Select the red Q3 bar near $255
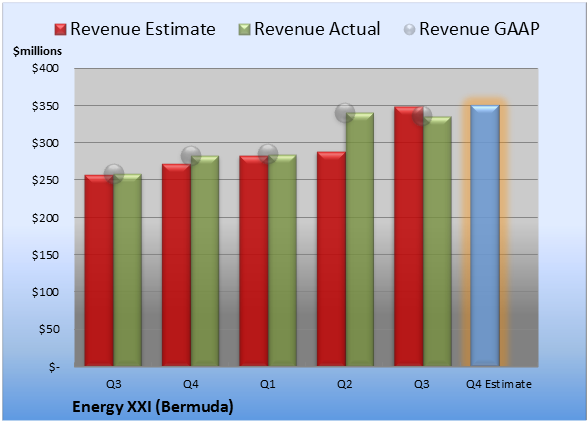This screenshot has height=422, width=588. tap(99, 270)
